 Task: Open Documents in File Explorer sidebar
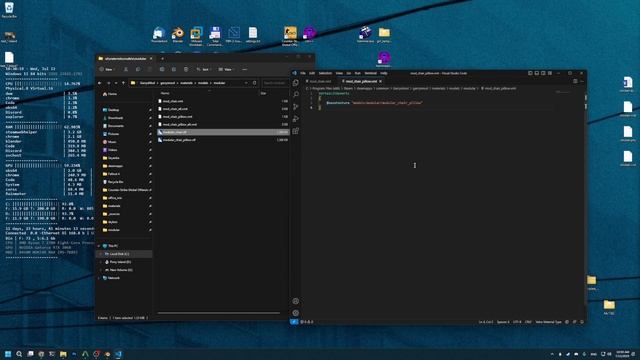113,126
